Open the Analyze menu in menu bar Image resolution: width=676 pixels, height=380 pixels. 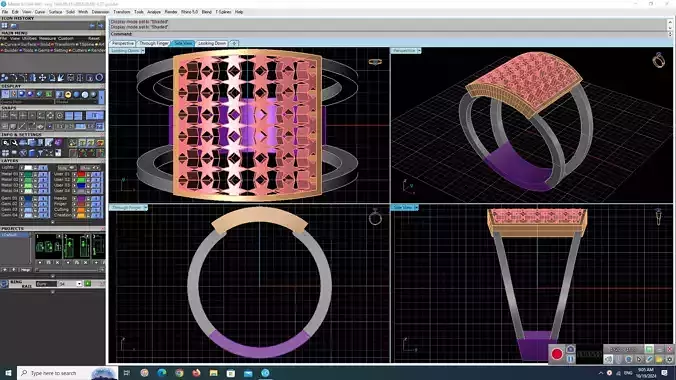click(x=153, y=12)
